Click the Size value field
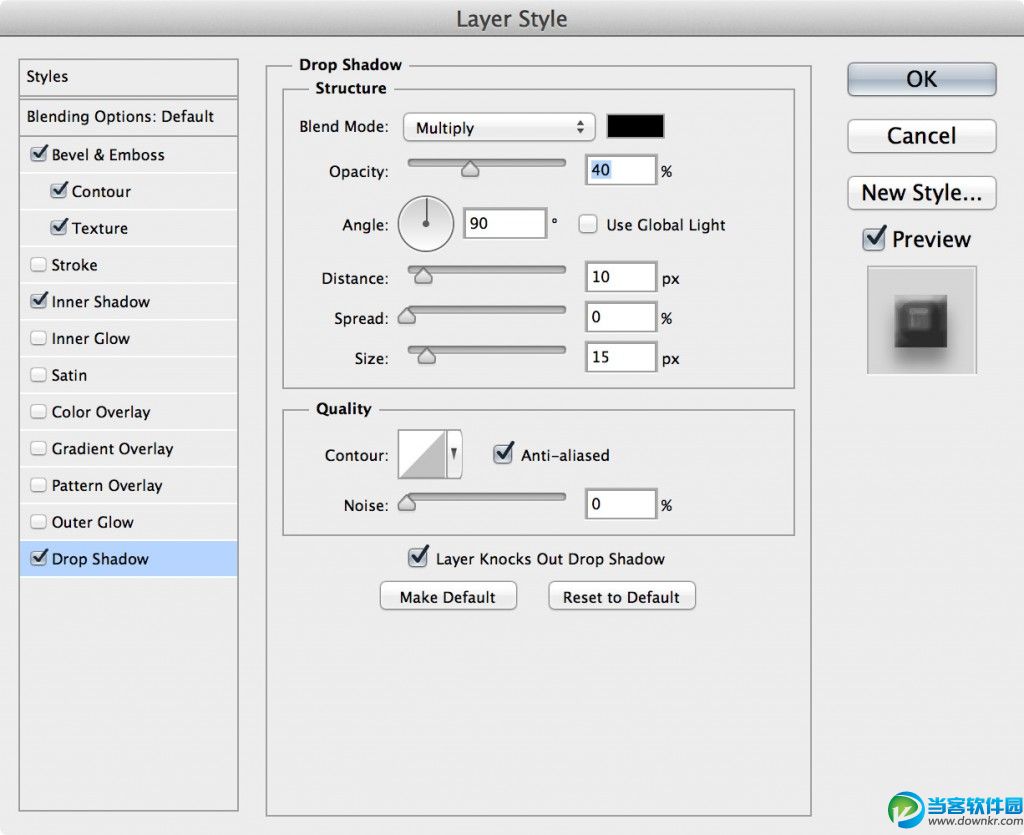 pyautogui.click(x=620, y=357)
